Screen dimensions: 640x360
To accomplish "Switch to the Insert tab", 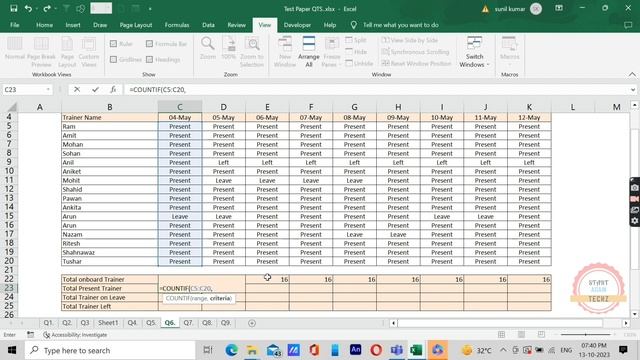I will (73, 25).
